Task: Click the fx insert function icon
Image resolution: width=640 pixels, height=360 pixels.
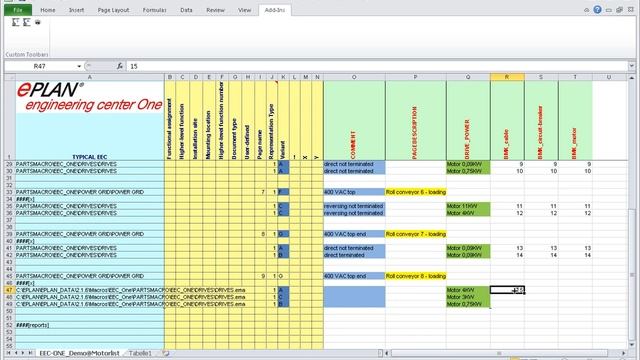Action: [x=120, y=66]
